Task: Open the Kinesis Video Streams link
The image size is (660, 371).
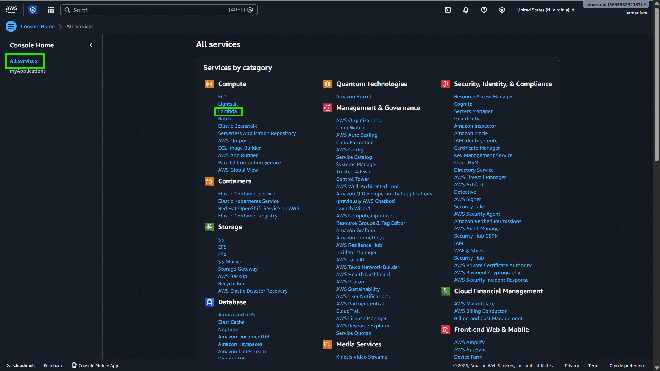Action: 362,357
